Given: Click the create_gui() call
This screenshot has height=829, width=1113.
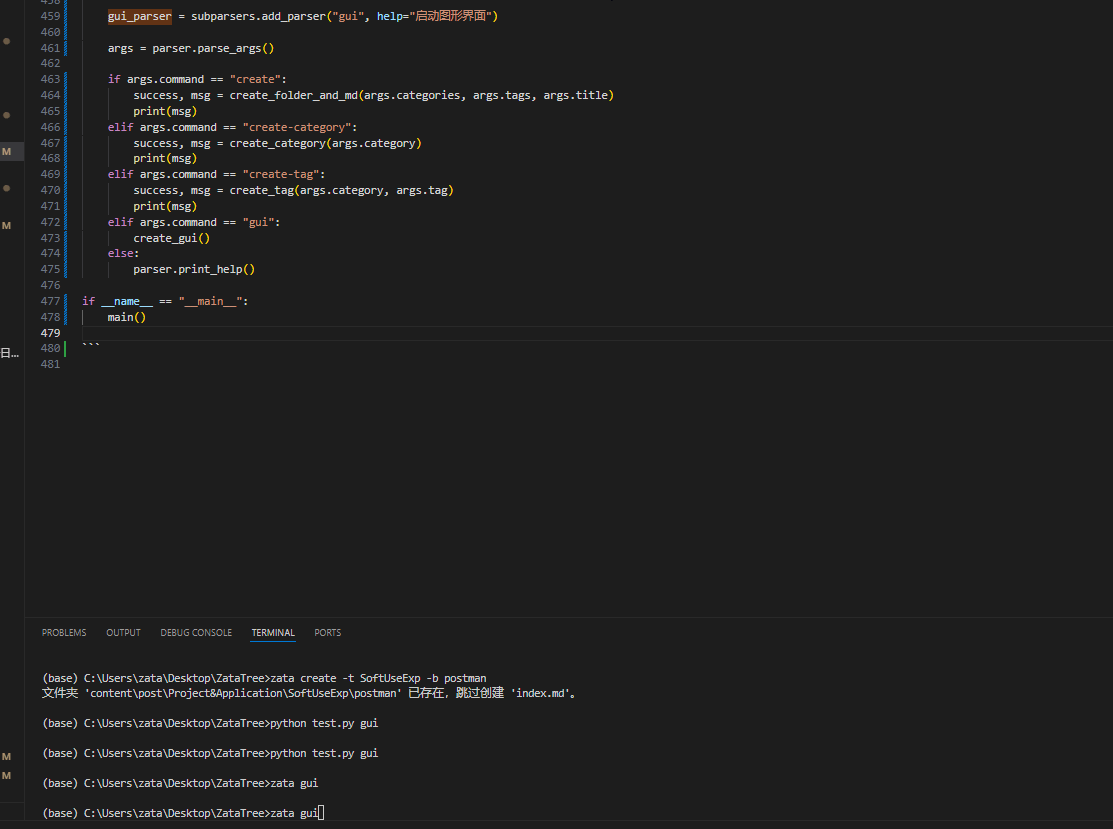Looking at the screenshot, I should pos(172,238).
